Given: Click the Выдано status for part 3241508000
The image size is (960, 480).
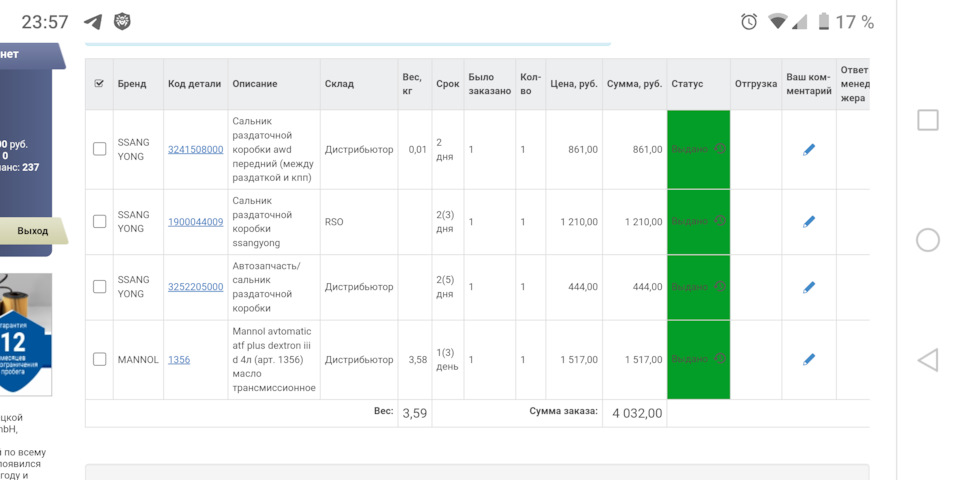Looking at the screenshot, I should click(x=689, y=149).
